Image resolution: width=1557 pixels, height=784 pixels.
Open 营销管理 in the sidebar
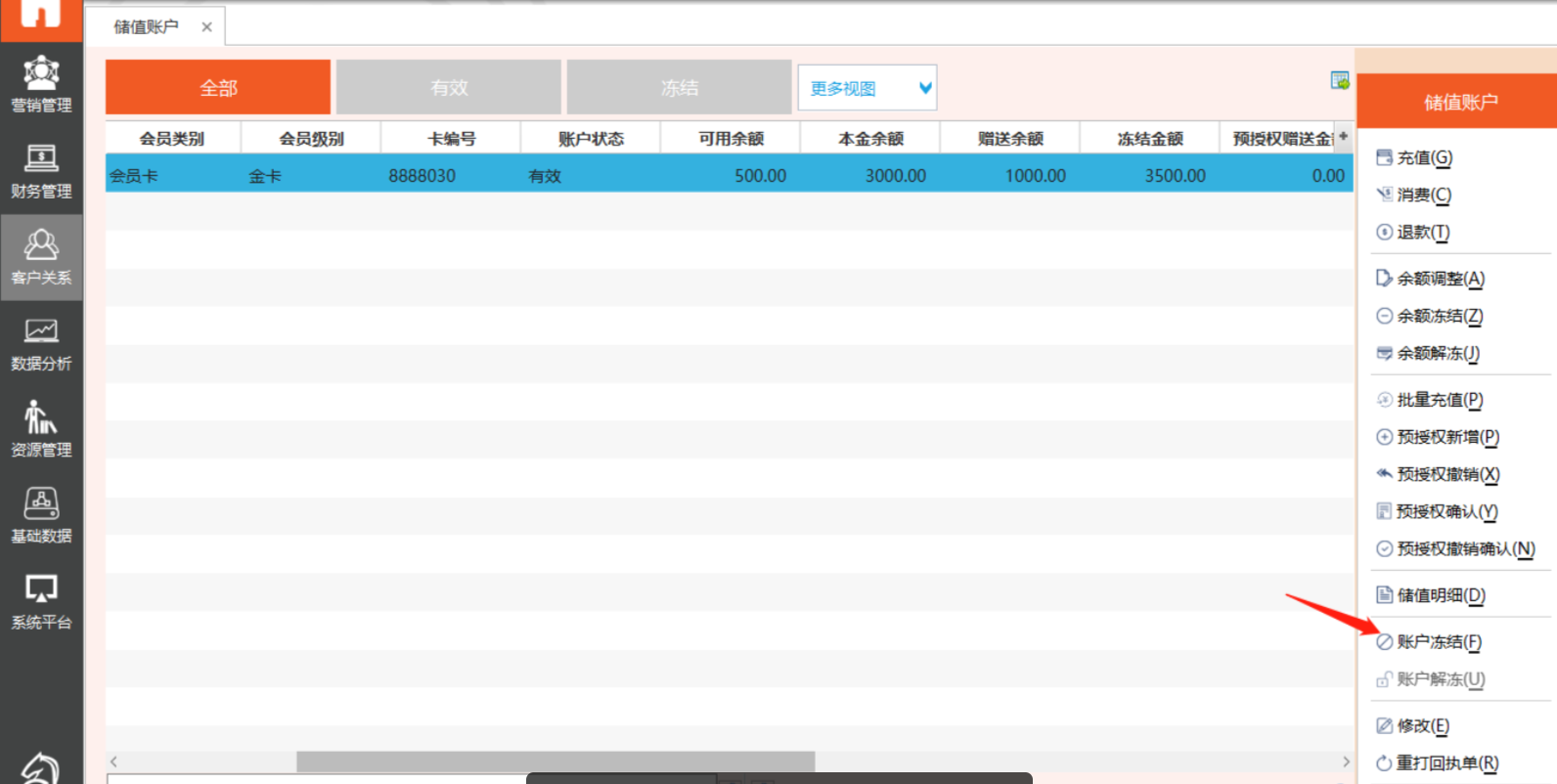41,84
